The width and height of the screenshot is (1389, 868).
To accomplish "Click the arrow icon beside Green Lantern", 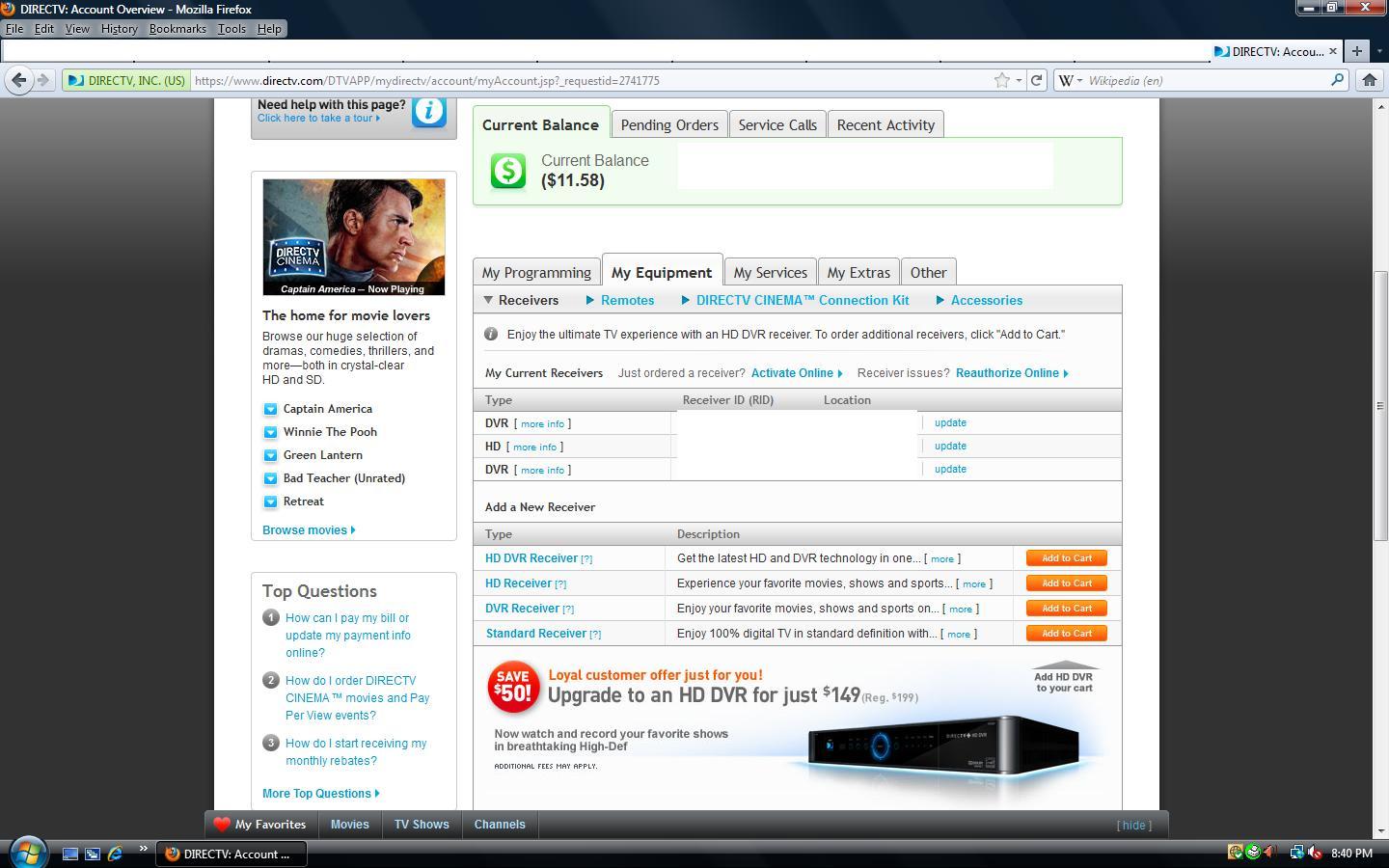I will [270, 455].
